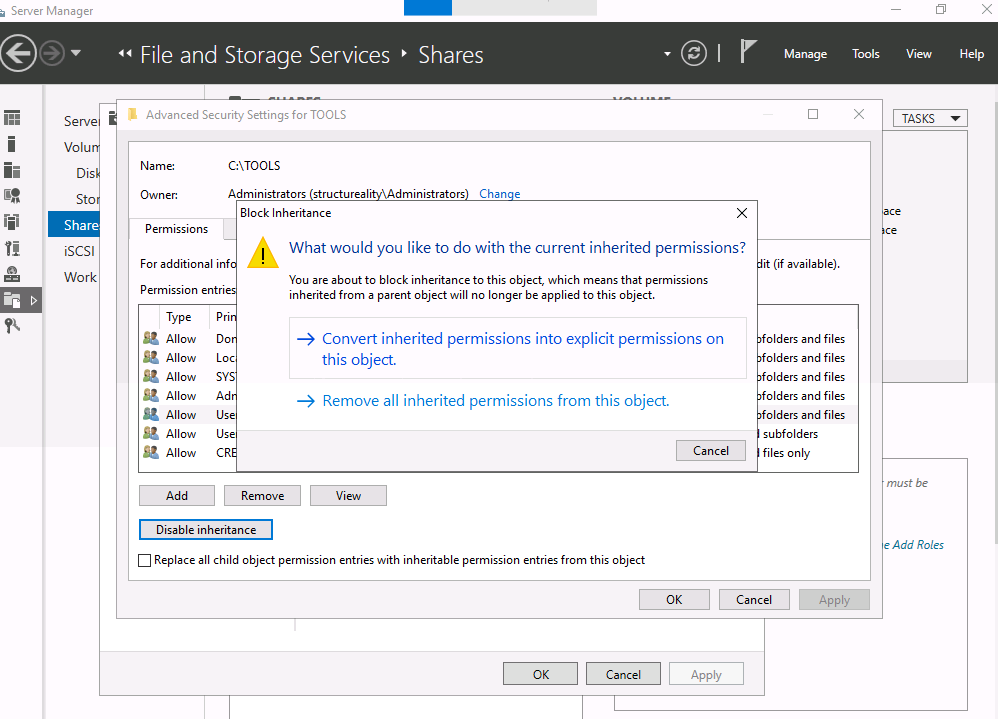The image size is (998, 719).
Task: Select Work Folders in the navigation pane
Action: [x=80, y=277]
